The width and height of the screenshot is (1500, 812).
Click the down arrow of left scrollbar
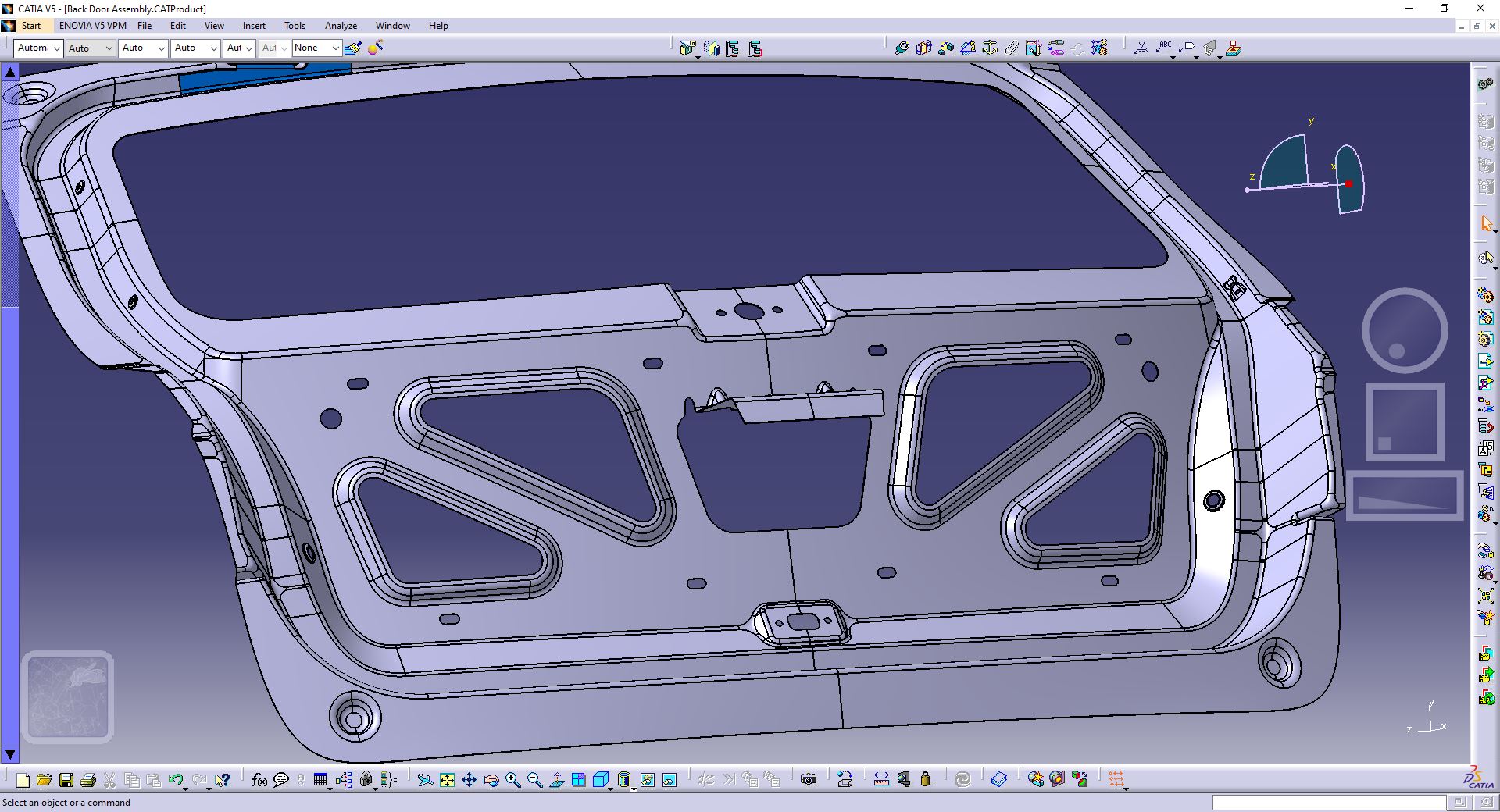click(10, 755)
